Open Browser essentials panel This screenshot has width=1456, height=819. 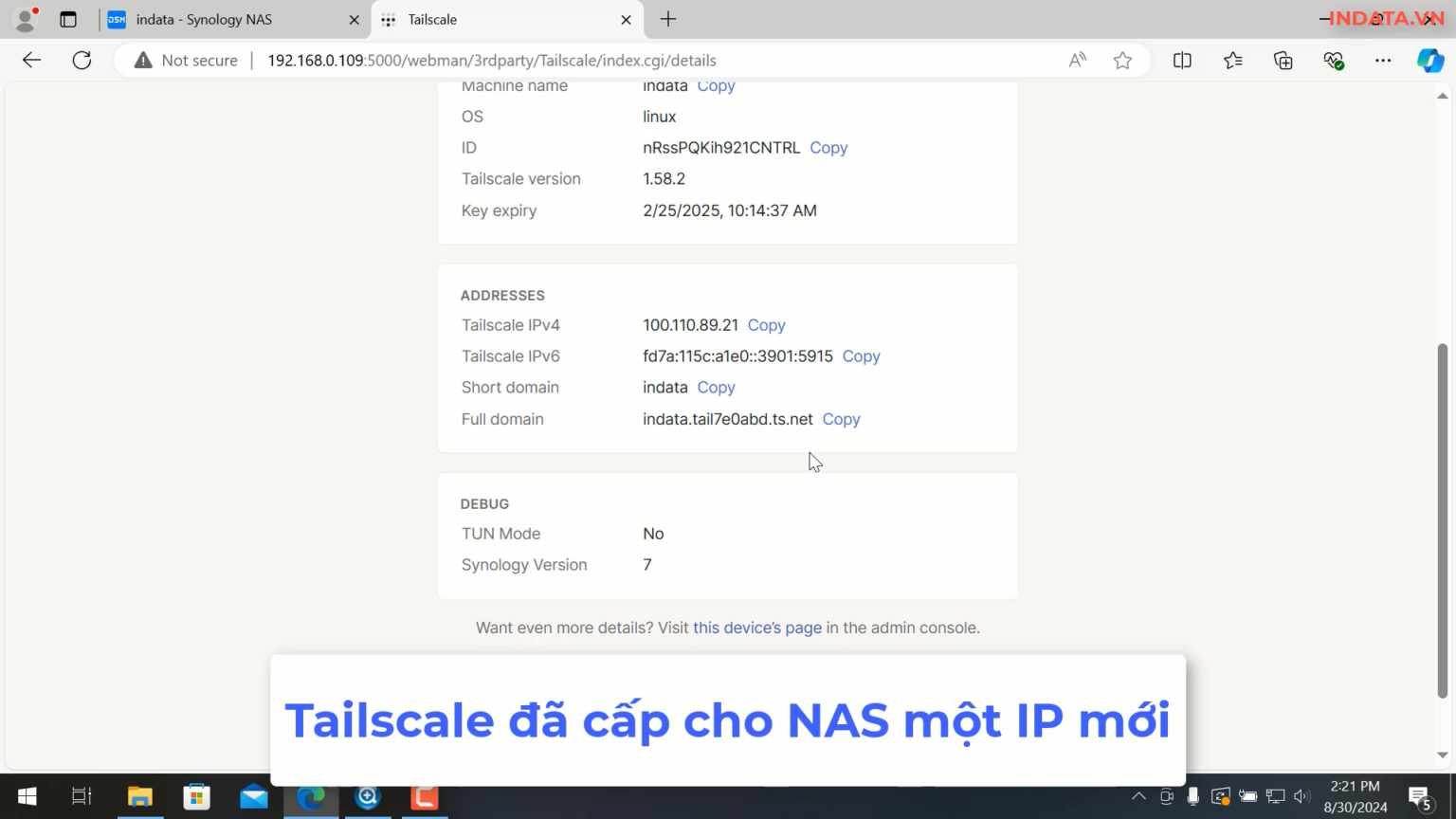[x=1333, y=60]
